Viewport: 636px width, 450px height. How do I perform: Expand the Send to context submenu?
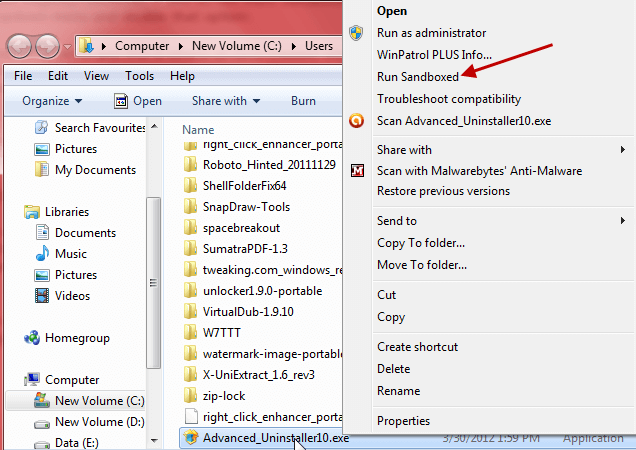pyautogui.click(x=623, y=221)
